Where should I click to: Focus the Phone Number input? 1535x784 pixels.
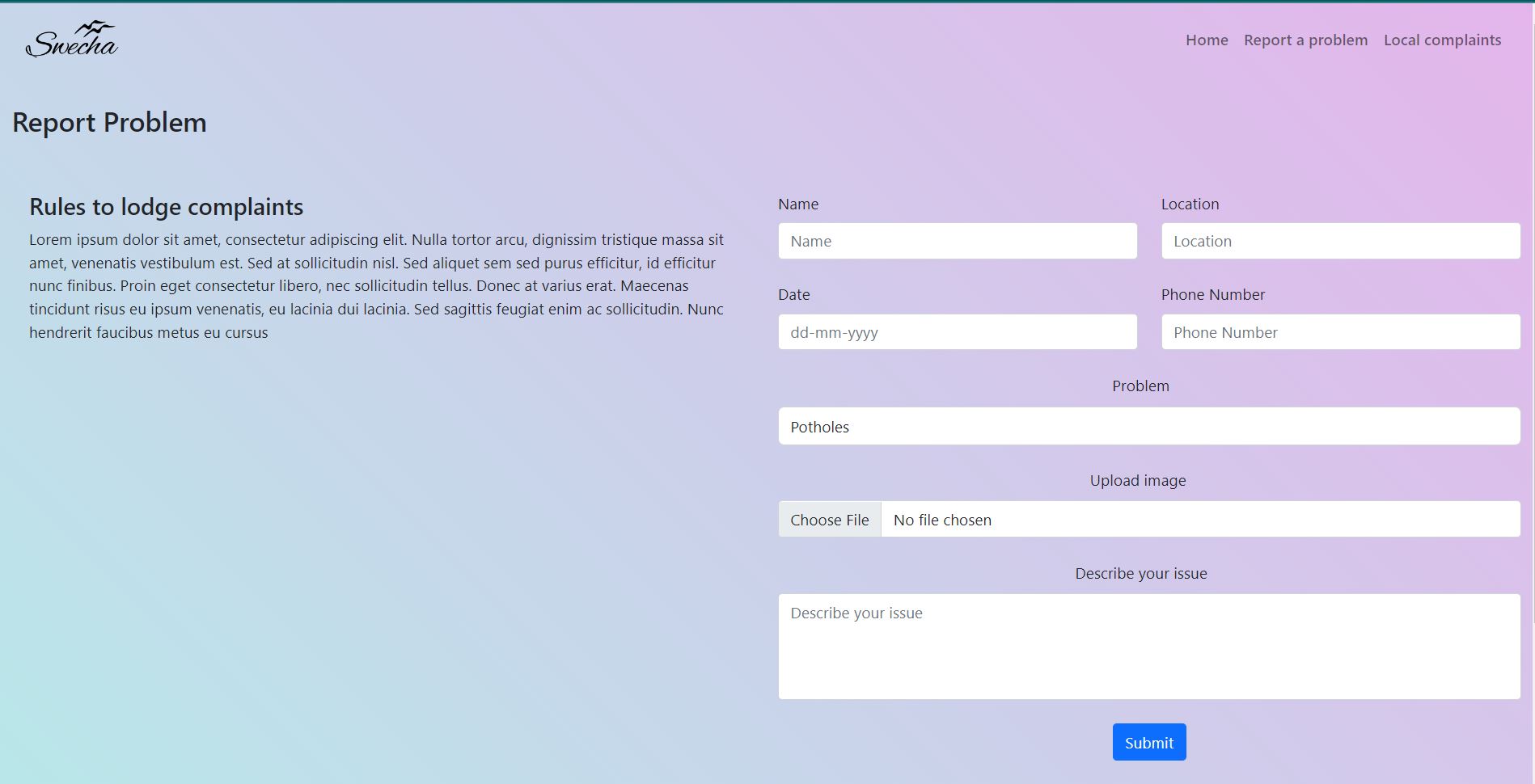click(x=1341, y=332)
